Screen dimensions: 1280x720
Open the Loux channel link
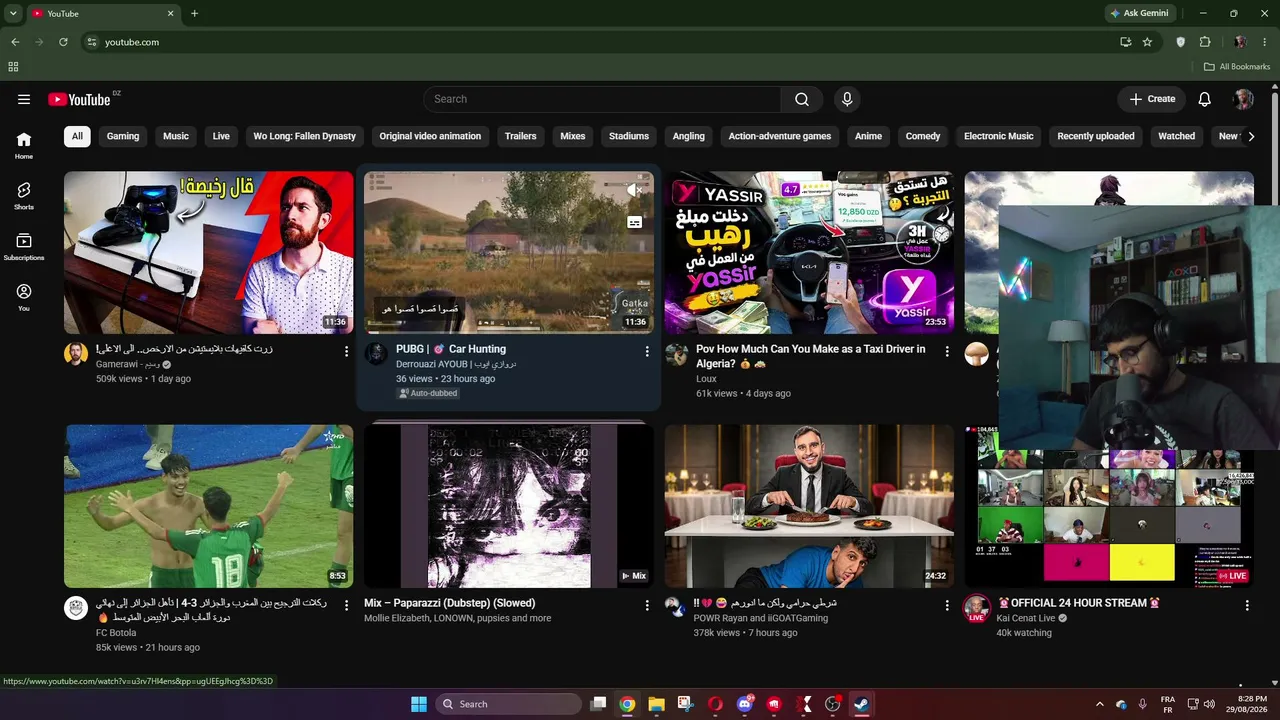pyautogui.click(x=706, y=379)
